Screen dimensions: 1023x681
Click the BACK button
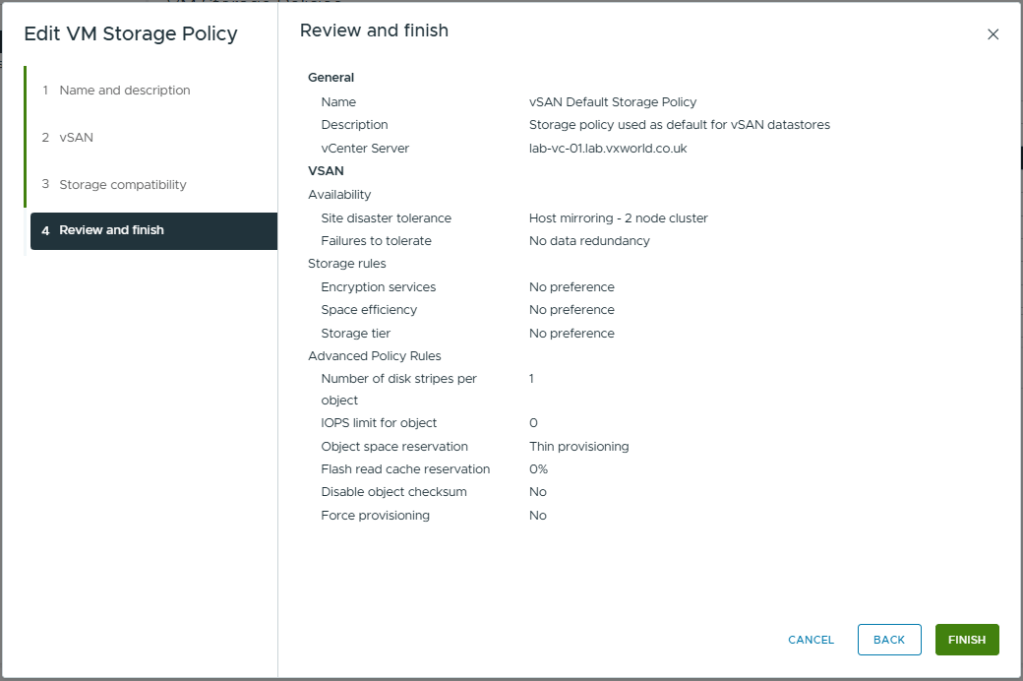click(x=889, y=640)
